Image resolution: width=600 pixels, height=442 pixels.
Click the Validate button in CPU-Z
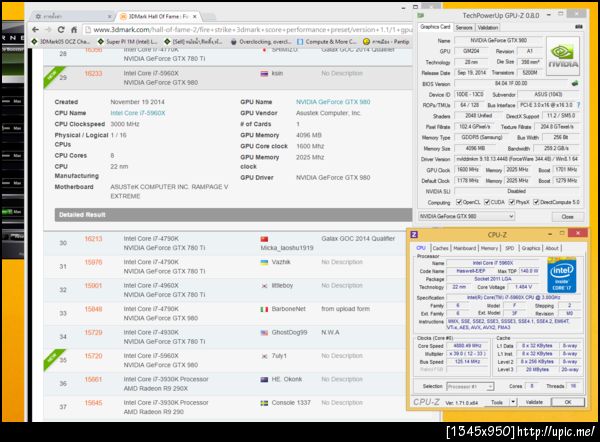[534, 402]
